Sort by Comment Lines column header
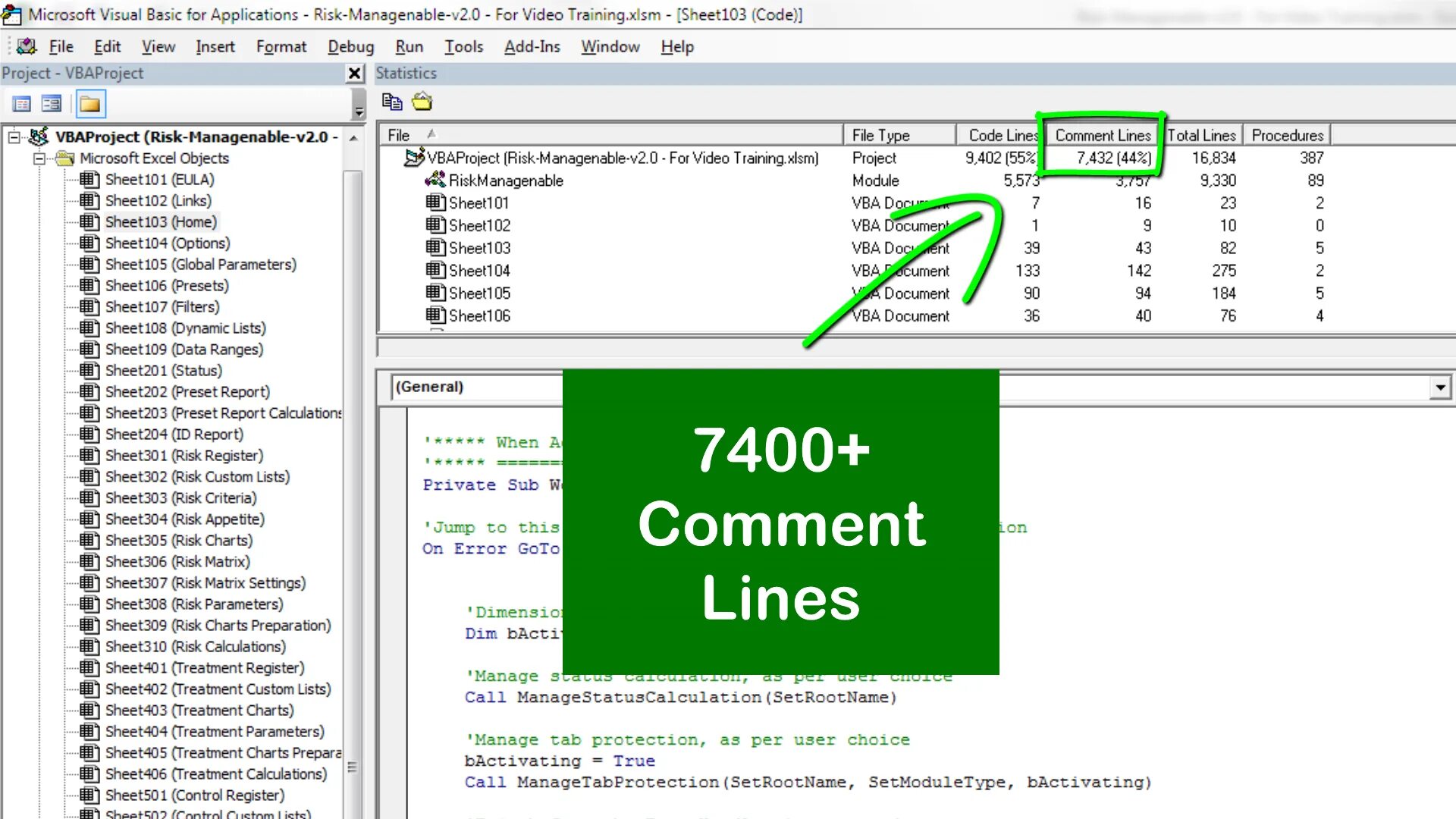1456x819 pixels. tap(1102, 135)
